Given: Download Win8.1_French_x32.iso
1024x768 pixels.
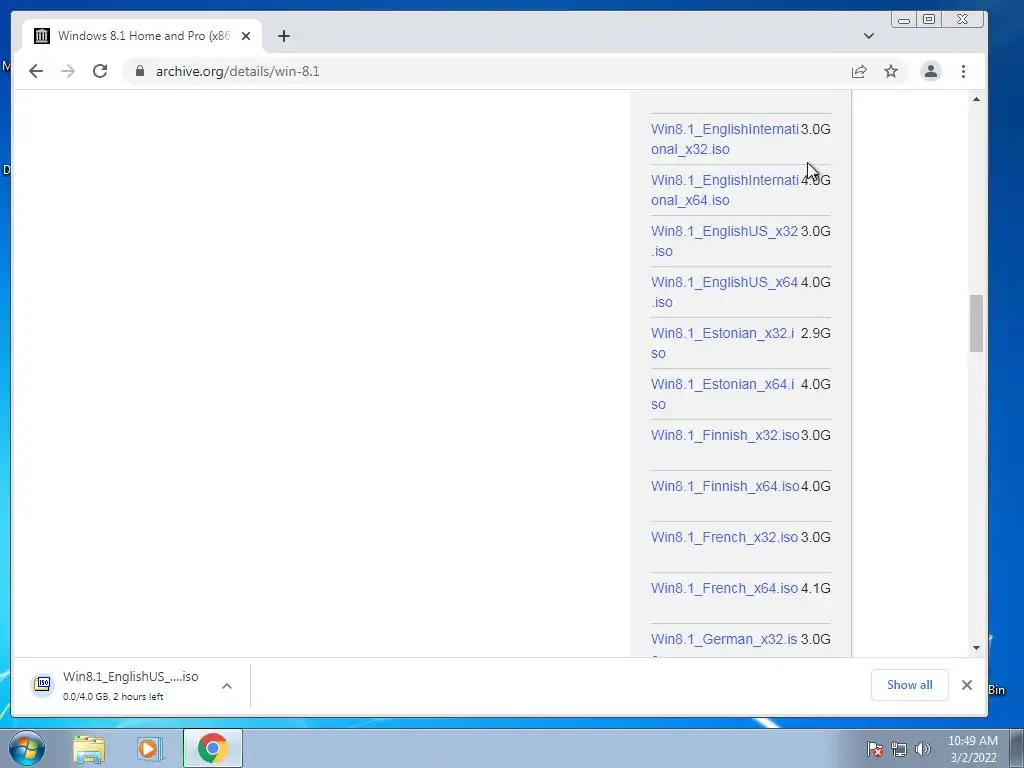Looking at the screenshot, I should click(724, 537).
